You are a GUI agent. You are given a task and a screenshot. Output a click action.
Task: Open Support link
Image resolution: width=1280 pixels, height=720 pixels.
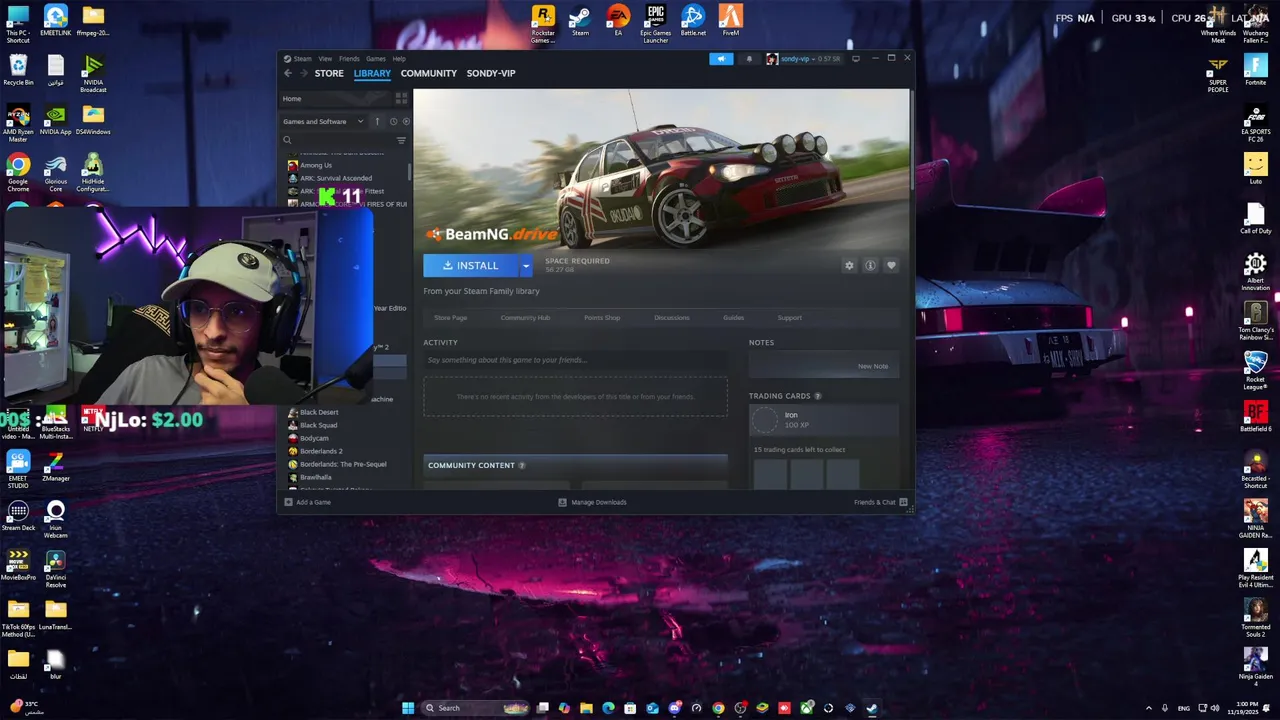click(789, 318)
